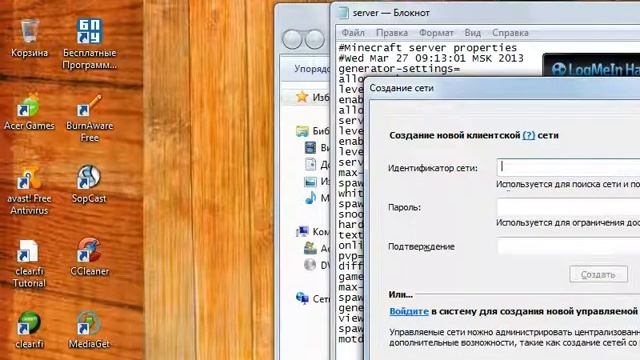The image size is (640, 360).
Task: Select Избранное star icon in Explorer sidebar
Action: coord(302,97)
